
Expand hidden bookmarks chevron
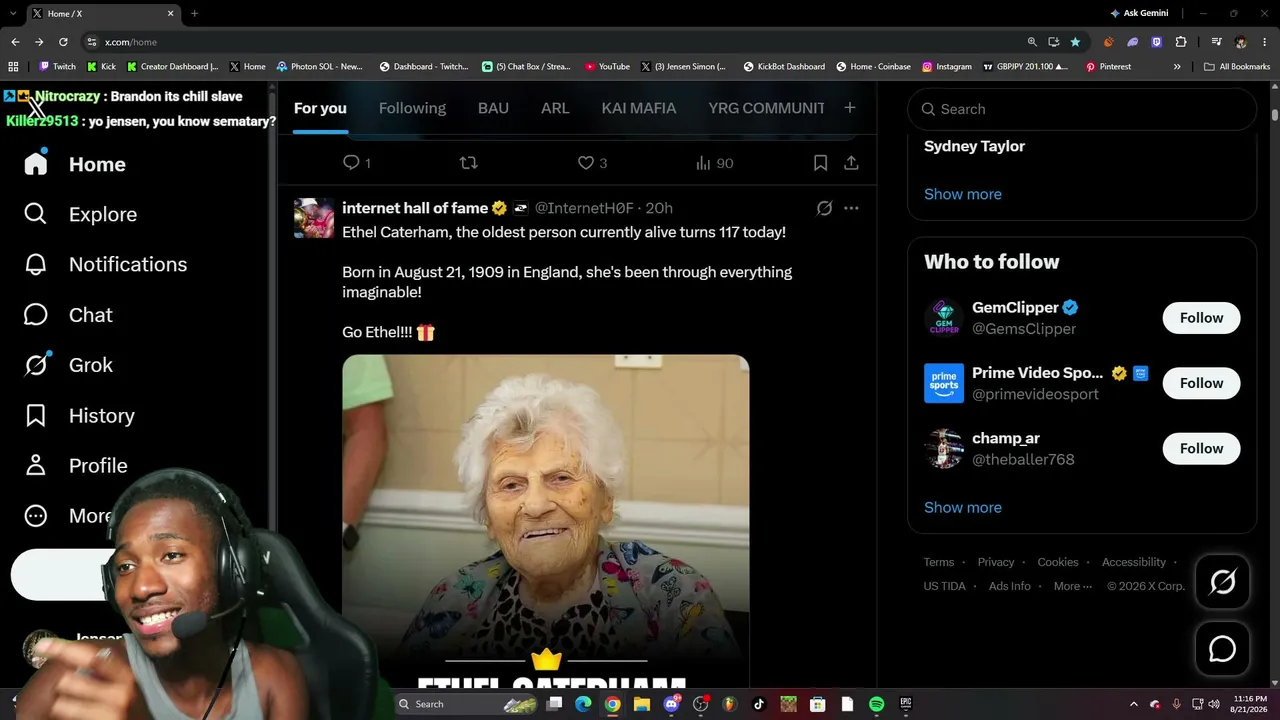click(1177, 67)
